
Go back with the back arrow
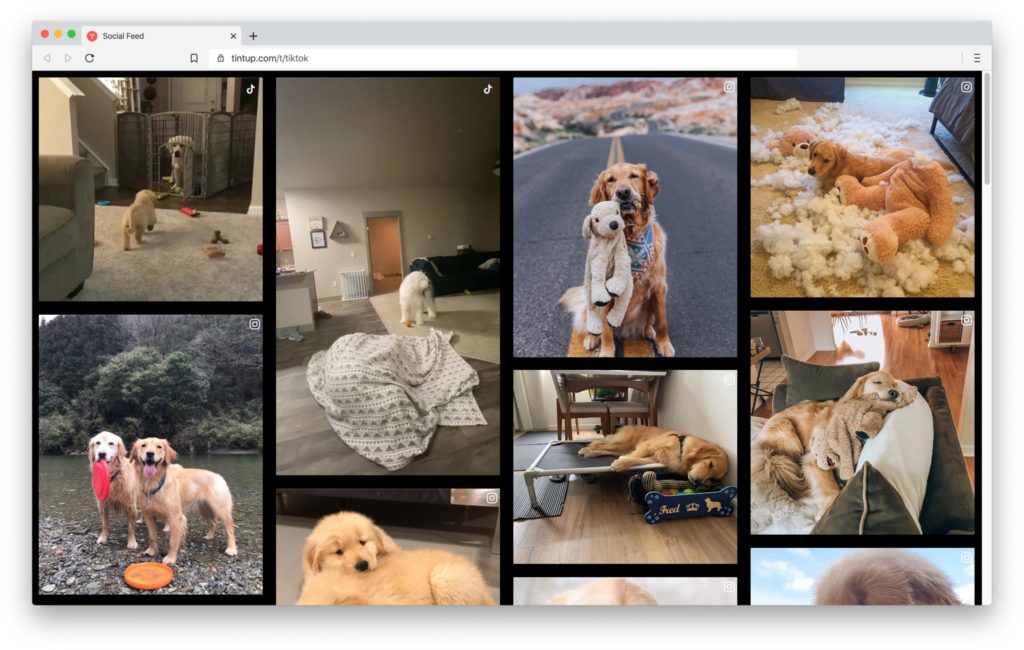pyautogui.click(x=47, y=58)
